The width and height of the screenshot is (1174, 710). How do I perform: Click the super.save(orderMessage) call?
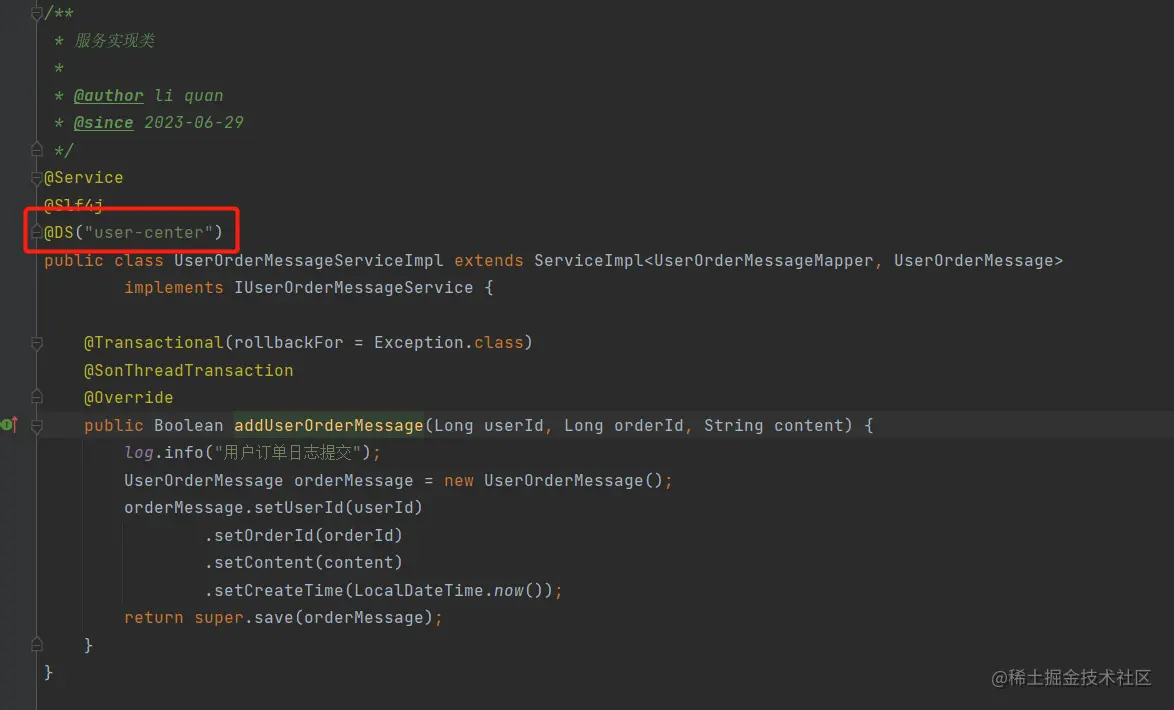tap(314, 618)
